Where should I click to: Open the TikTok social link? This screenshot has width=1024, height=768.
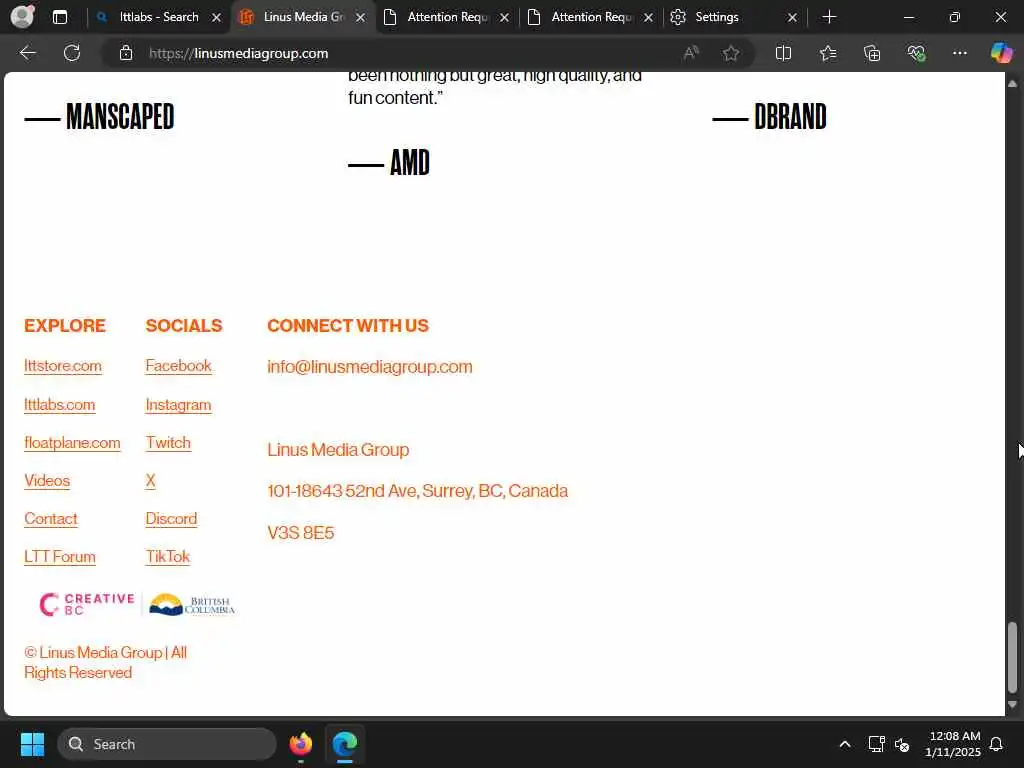pyautogui.click(x=168, y=556)
